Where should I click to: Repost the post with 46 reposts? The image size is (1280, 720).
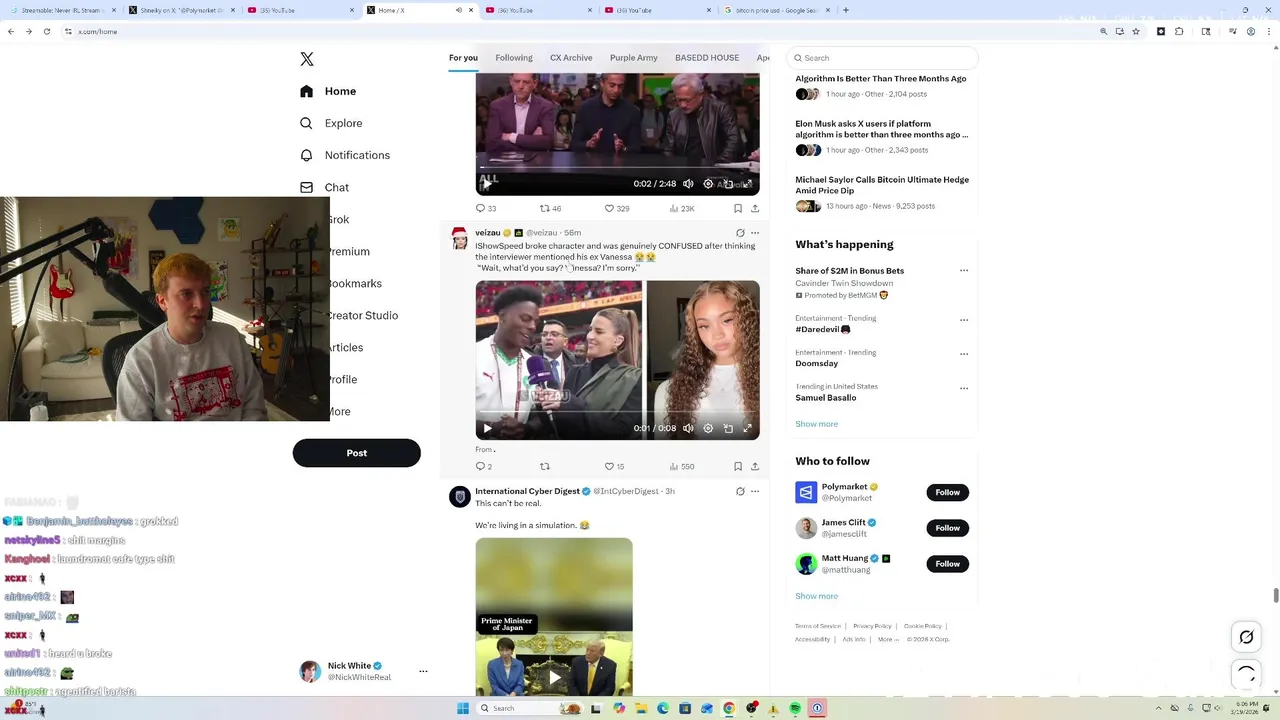[551, 209]
